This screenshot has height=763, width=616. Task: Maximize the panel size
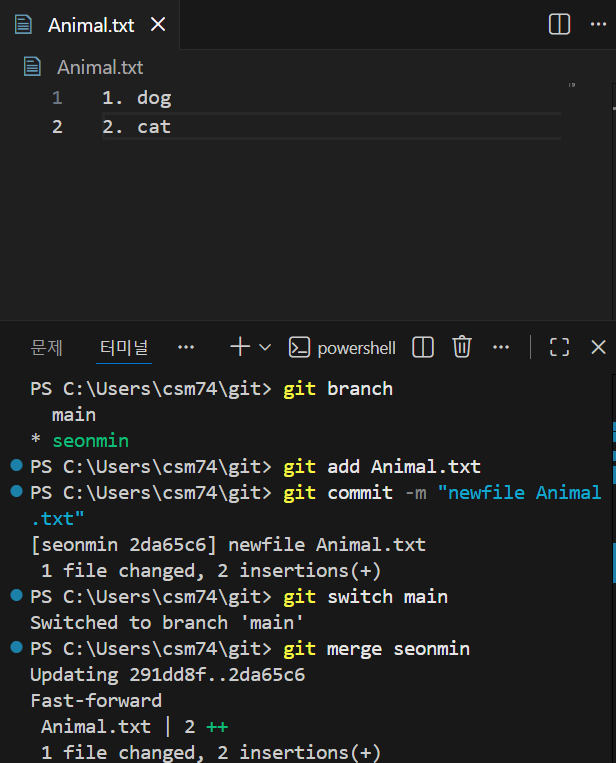(559, 347)
